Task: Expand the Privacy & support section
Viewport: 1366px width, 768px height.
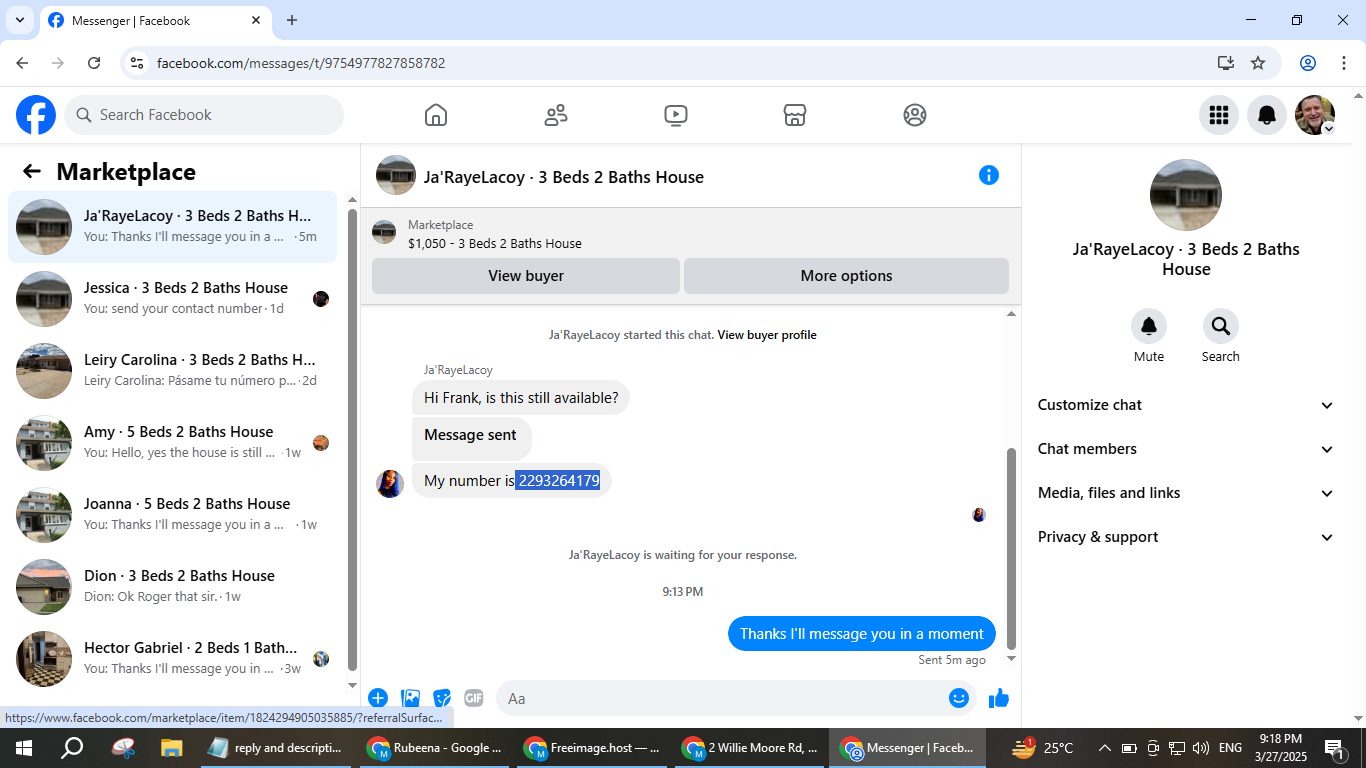Action: coord(1186,537)
